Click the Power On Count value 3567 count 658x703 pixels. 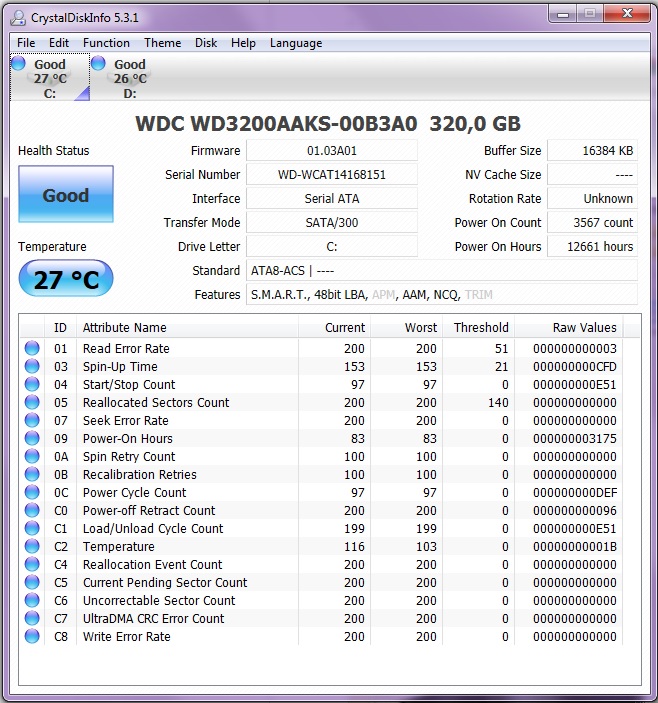592,222
